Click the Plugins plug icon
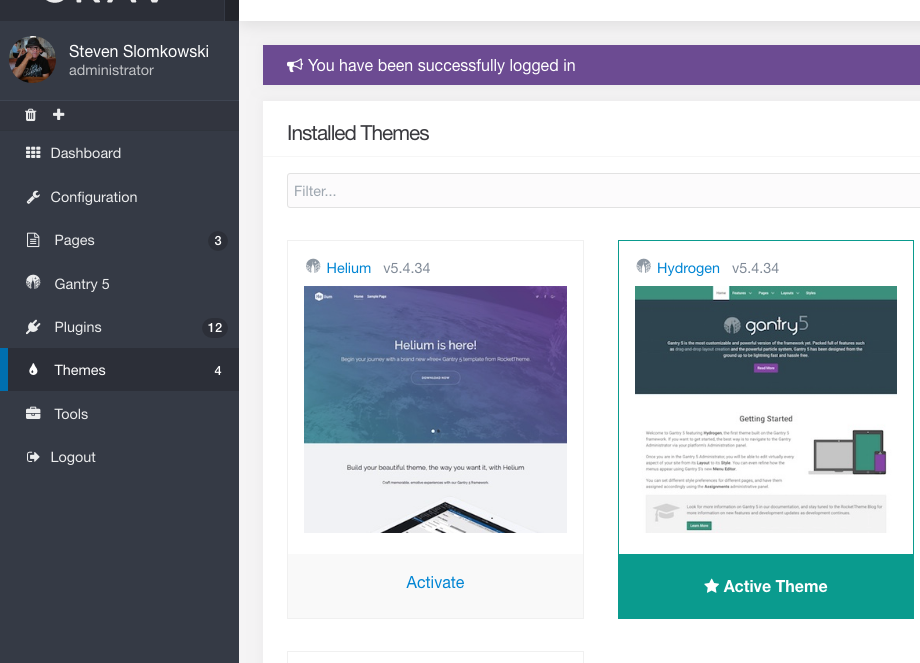The image size is (920, 663). pyautogui.click(x=33, y=327)
